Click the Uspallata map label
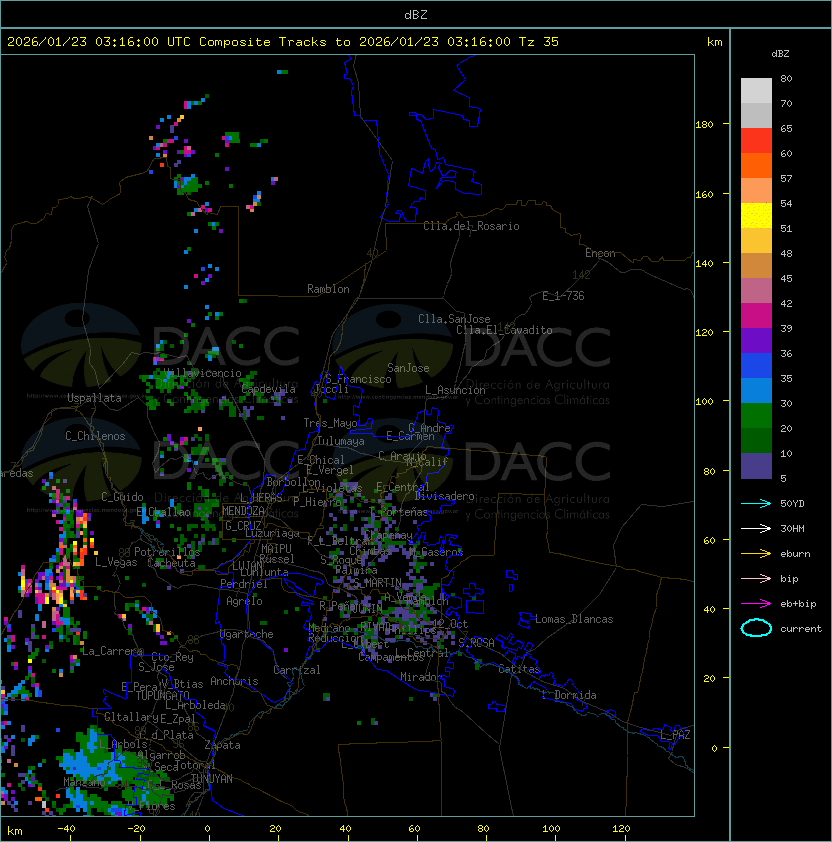The width and height of the screenshot is (832, 842). coord(94,398)
